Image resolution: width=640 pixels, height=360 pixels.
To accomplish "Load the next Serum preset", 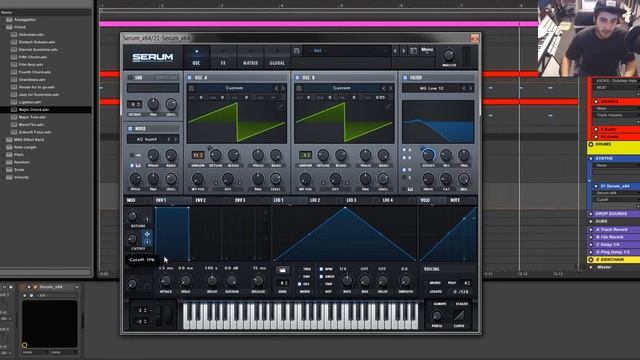I will [x=404, y=51].
